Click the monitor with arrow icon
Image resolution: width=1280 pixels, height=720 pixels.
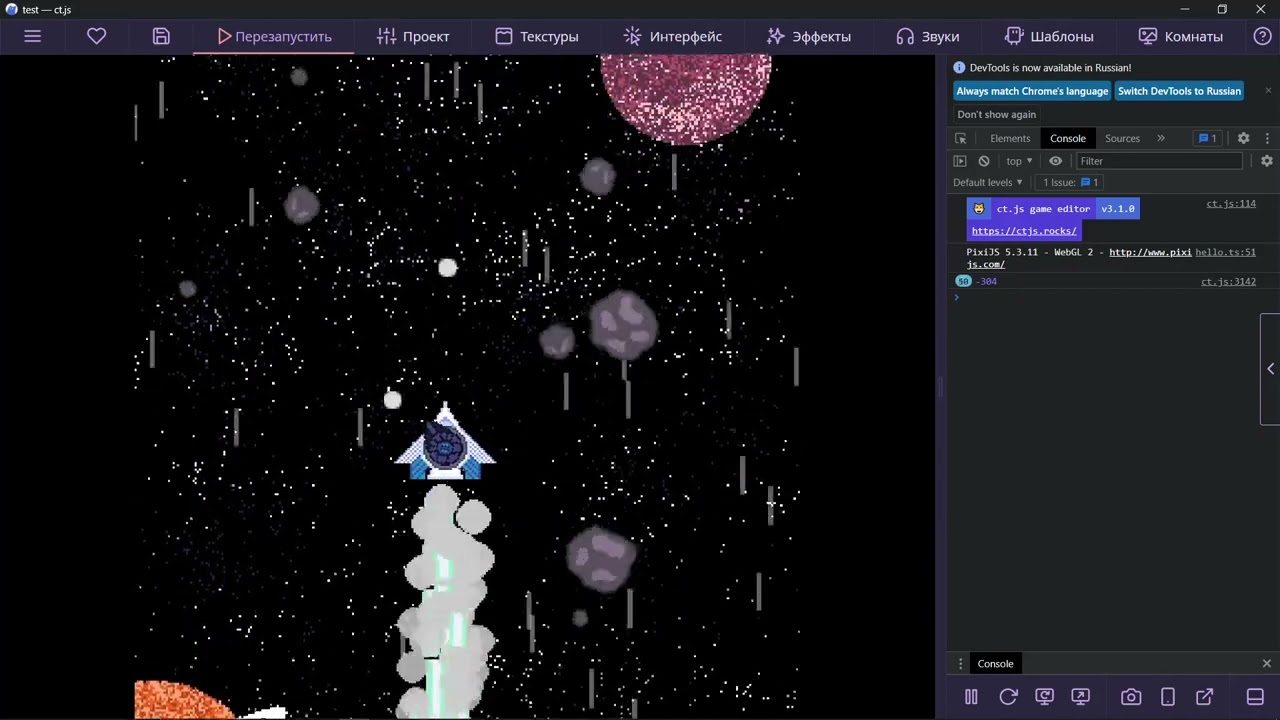pyautogui.click(x=1080, y=697)
